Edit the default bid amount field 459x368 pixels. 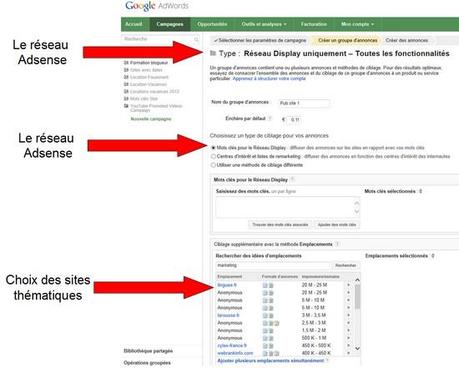pos(295,120)
